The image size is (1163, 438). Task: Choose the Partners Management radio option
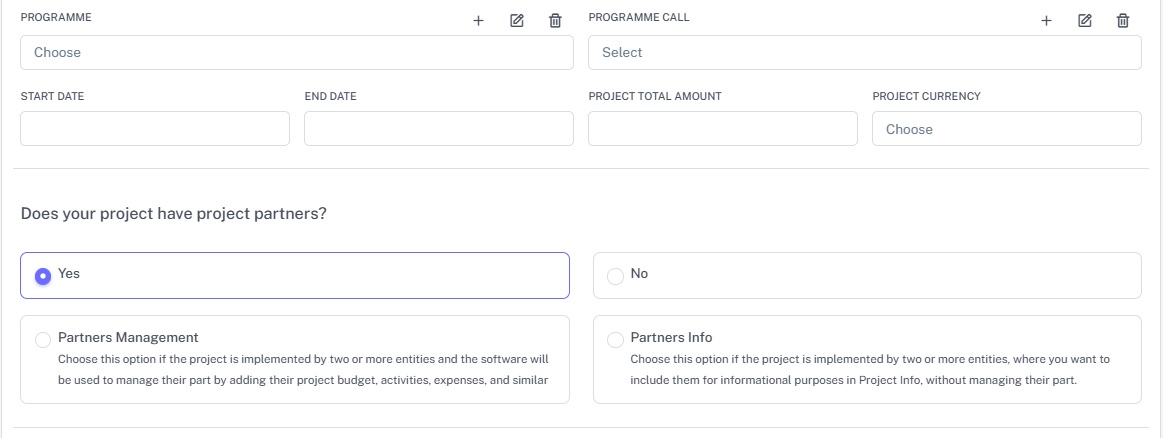[x=43, y=340]
